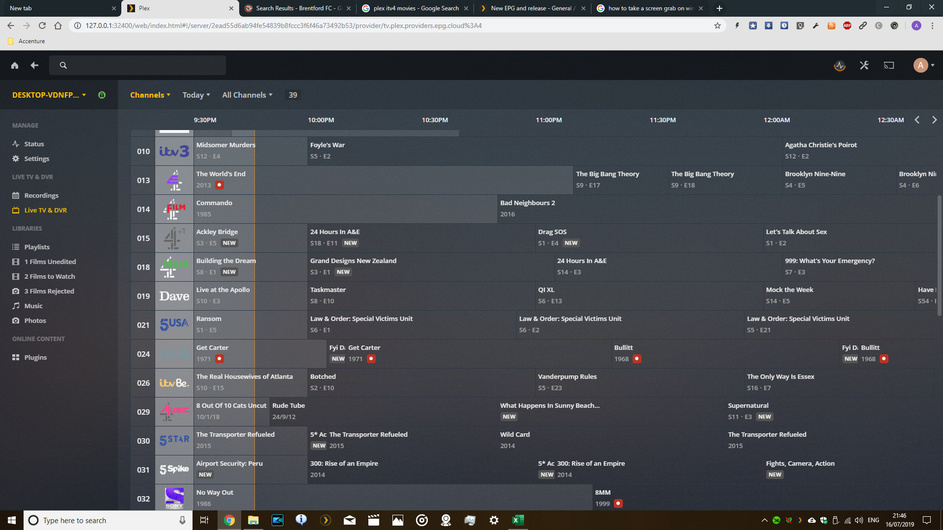943x530 pixels.
Task: Select the 5Spike channel logo
Action: click(174, 470)
